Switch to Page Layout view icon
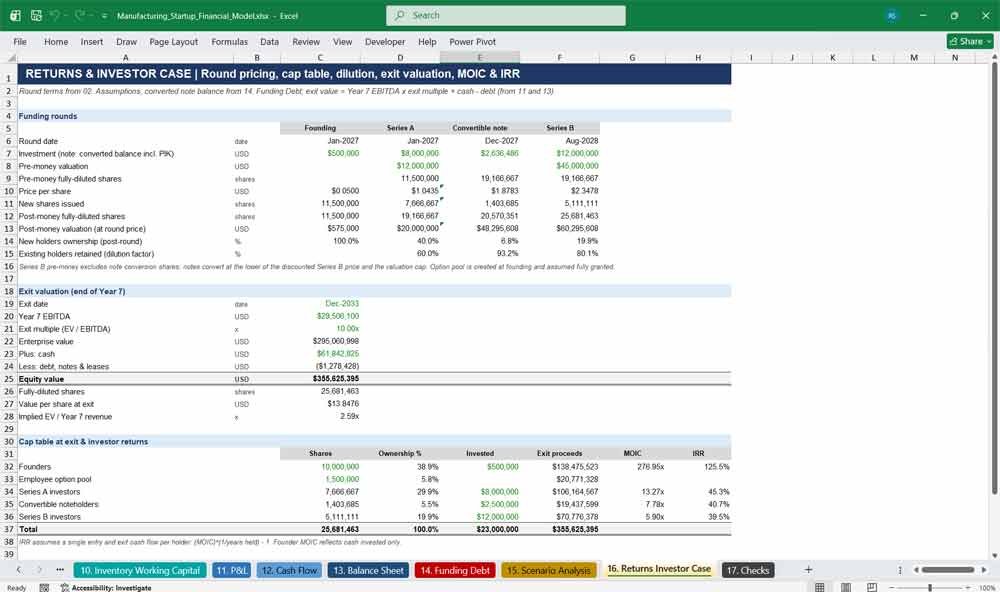This screenshot has width=1000, height=592. coord(846,587)
